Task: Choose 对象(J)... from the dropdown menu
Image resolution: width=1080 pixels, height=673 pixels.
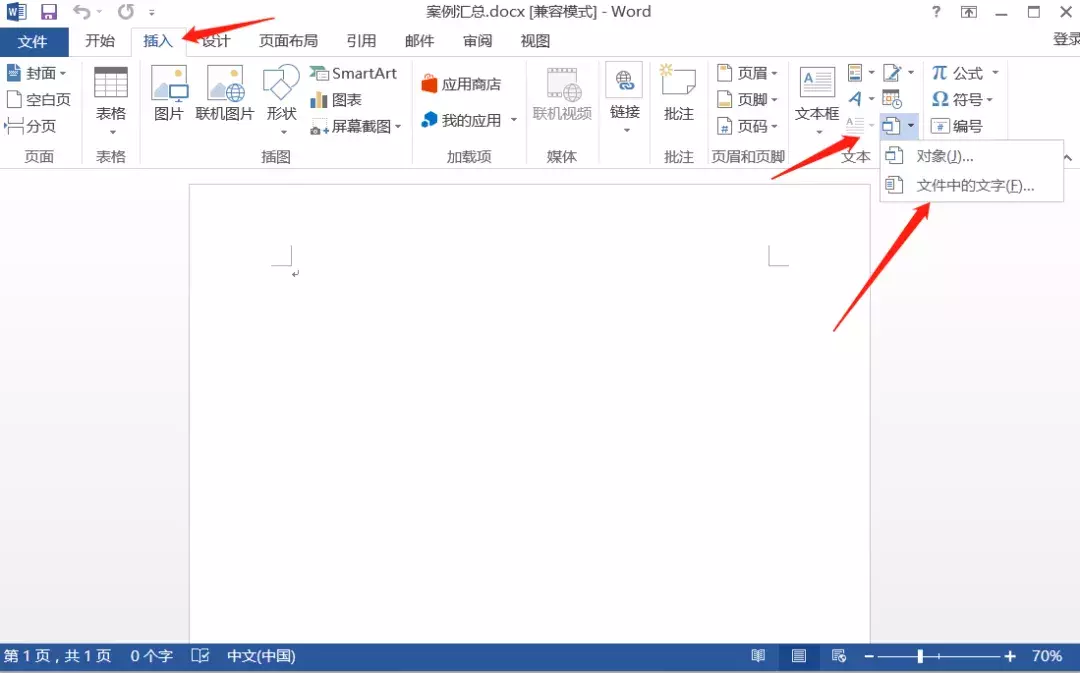Action: [972, 156]
